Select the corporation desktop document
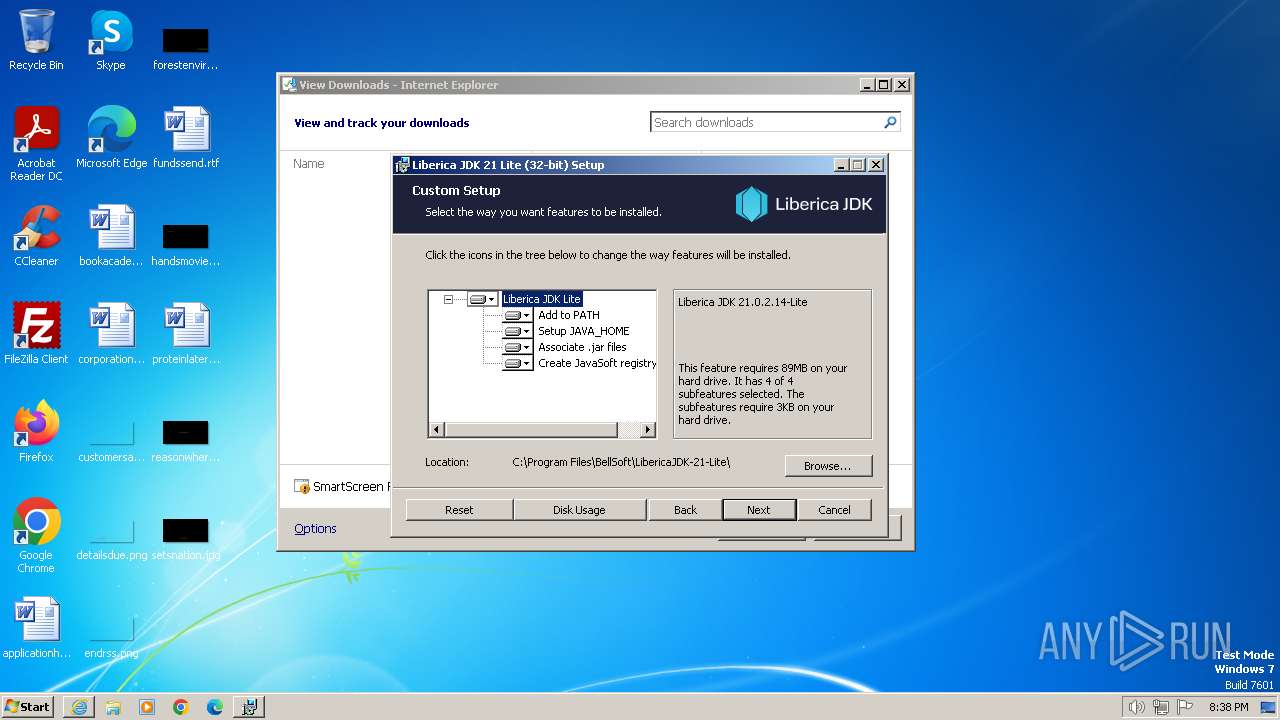This screenshot has width=1280, height=720. click(x=111, y=334)
